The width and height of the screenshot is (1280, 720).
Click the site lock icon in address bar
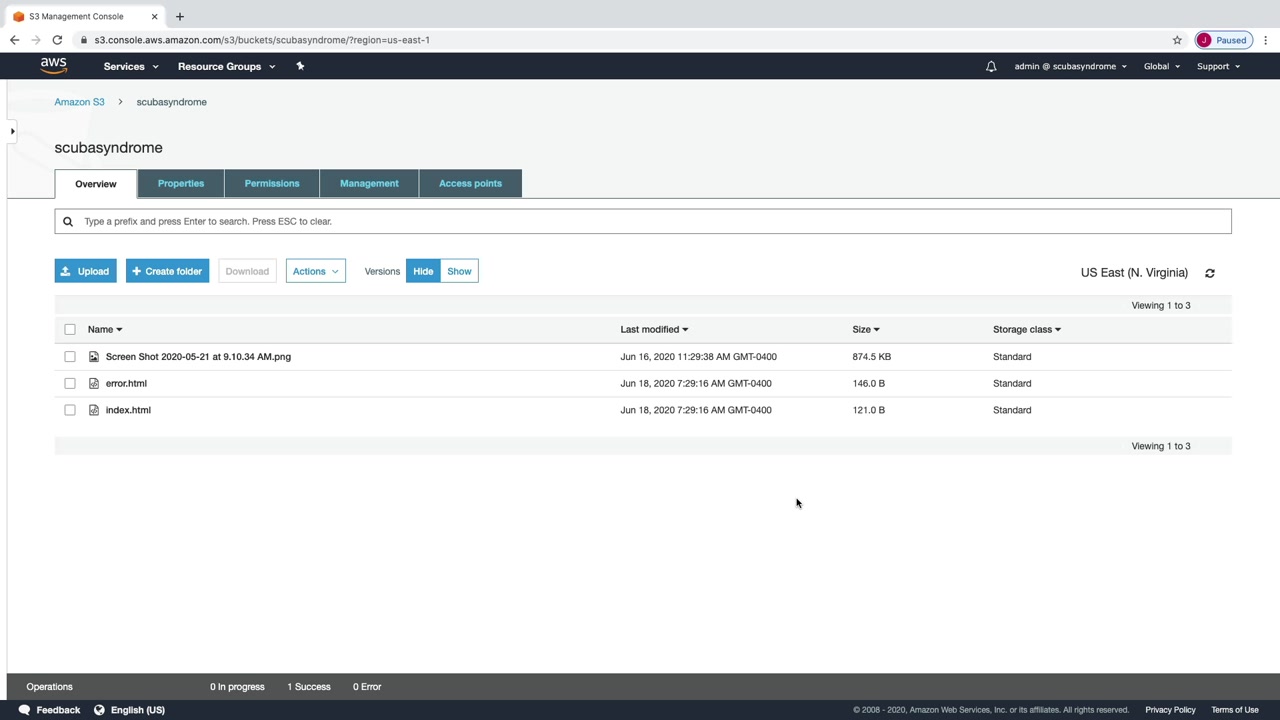(x=85, y=40)
